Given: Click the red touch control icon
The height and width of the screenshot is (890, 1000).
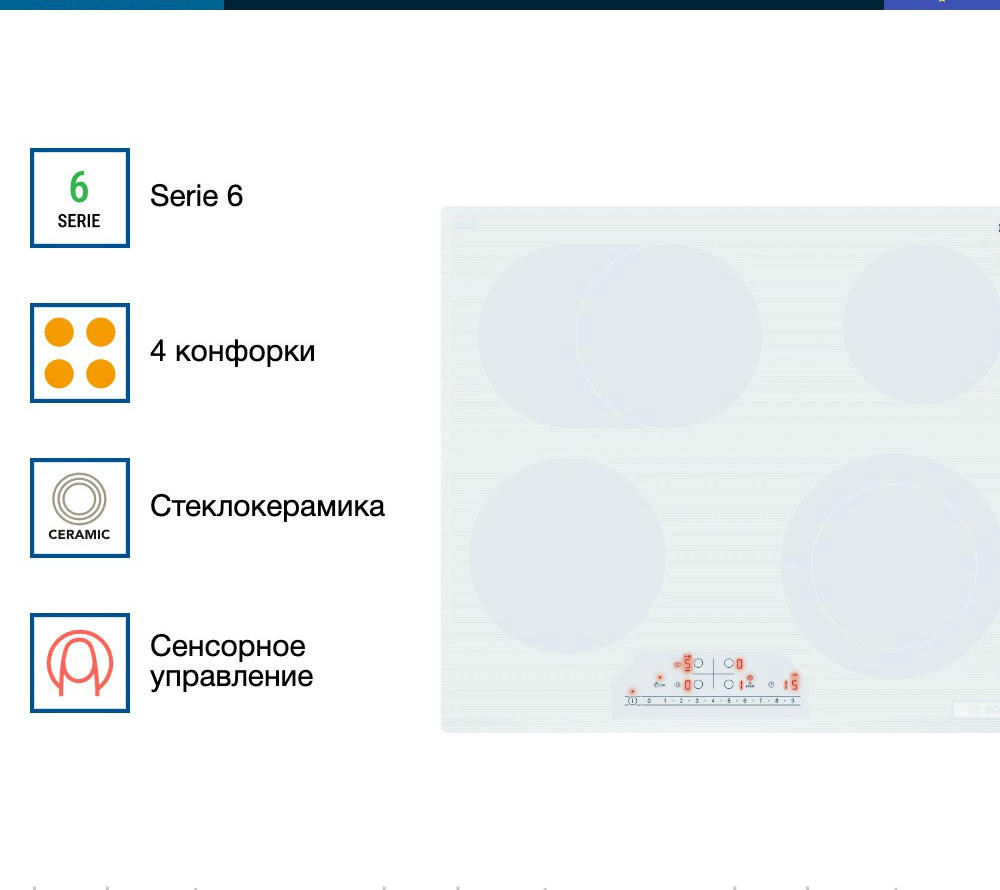Looking at the screenshot, I should click(80, 663).
